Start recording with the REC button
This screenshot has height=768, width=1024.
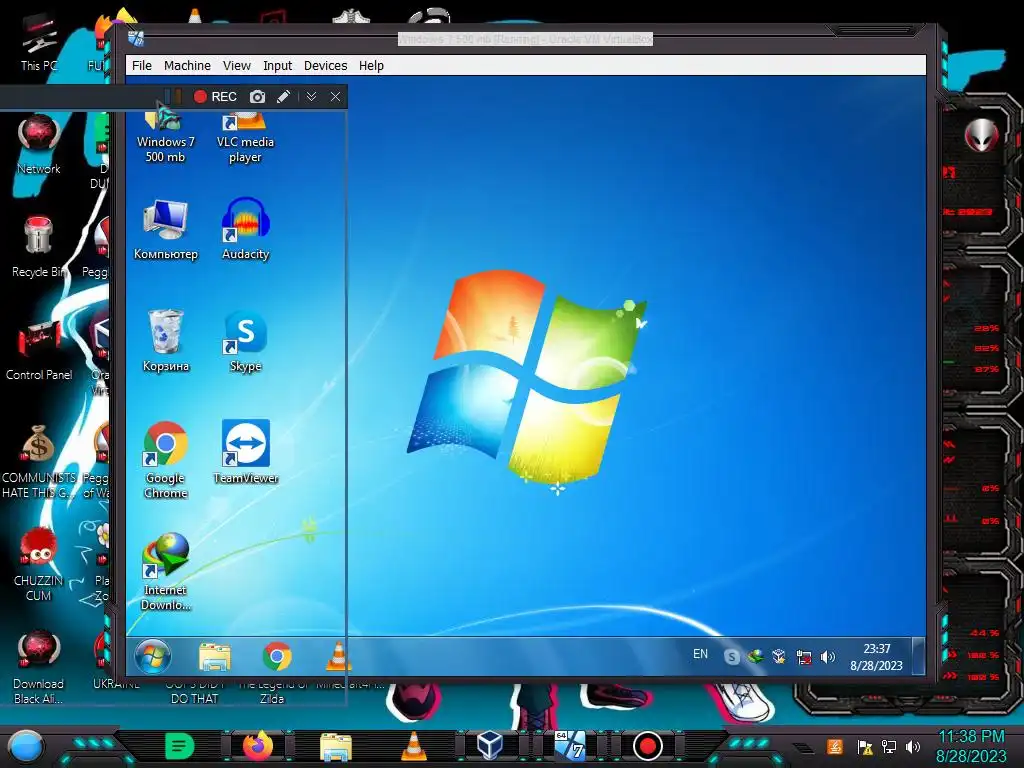(x=216, y=97)
